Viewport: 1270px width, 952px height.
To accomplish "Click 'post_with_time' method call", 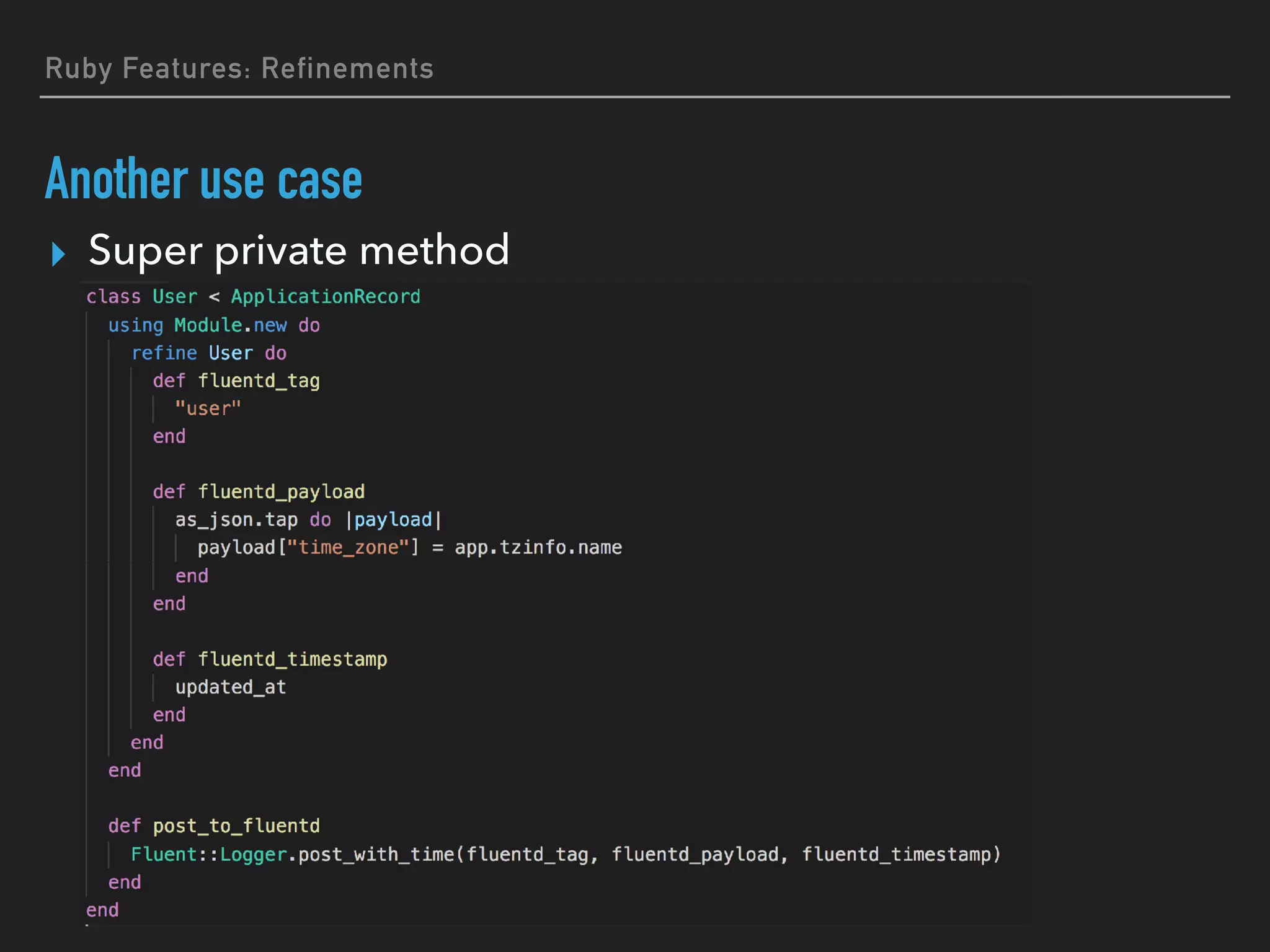I will [376, 854].
